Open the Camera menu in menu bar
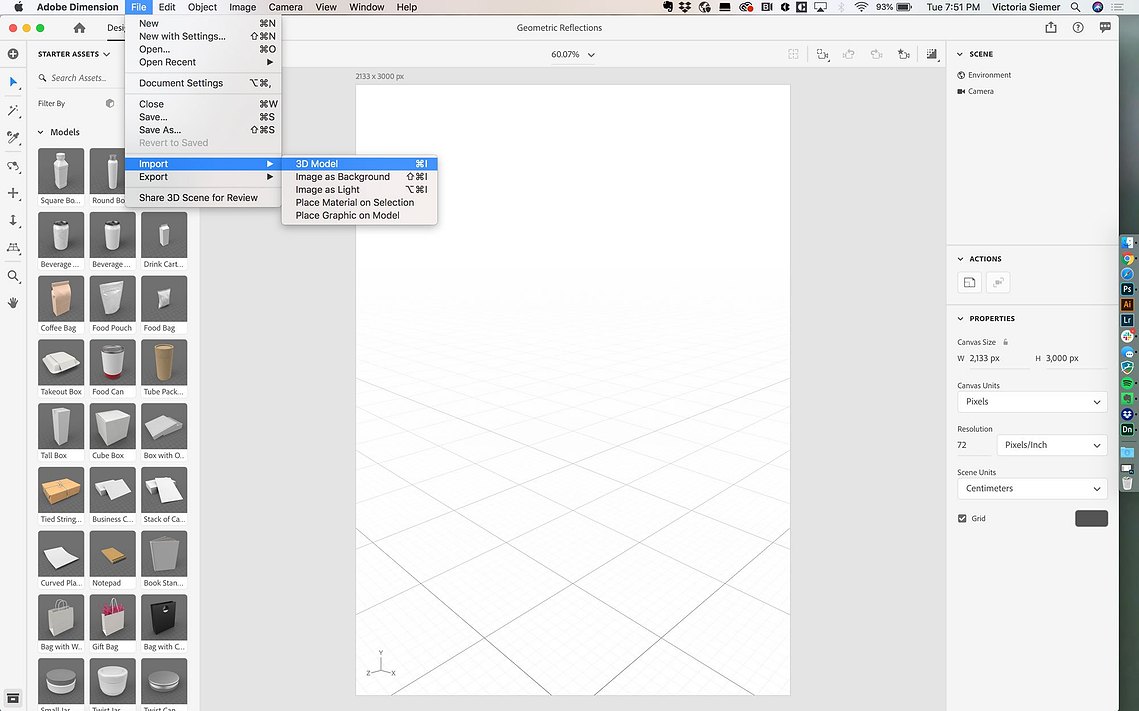1139x711 pixels. tap(285, 7)
